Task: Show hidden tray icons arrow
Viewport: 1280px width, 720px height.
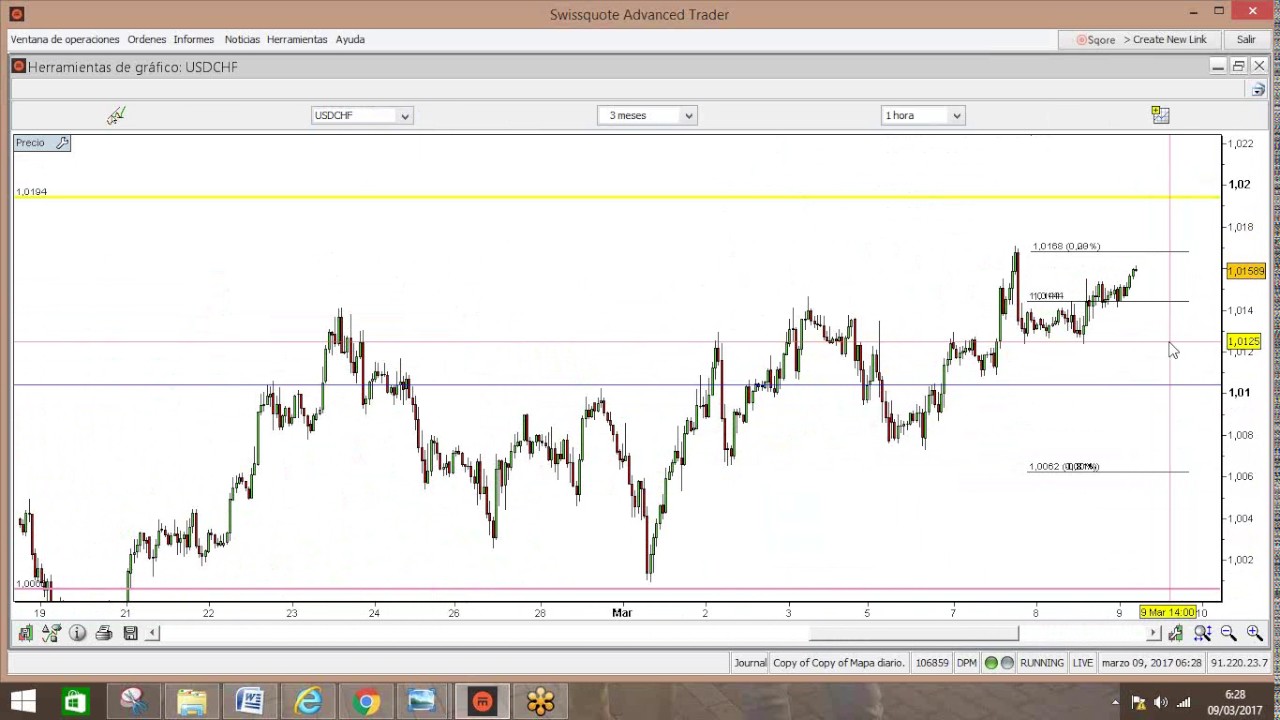Action: click(1115, 703)
